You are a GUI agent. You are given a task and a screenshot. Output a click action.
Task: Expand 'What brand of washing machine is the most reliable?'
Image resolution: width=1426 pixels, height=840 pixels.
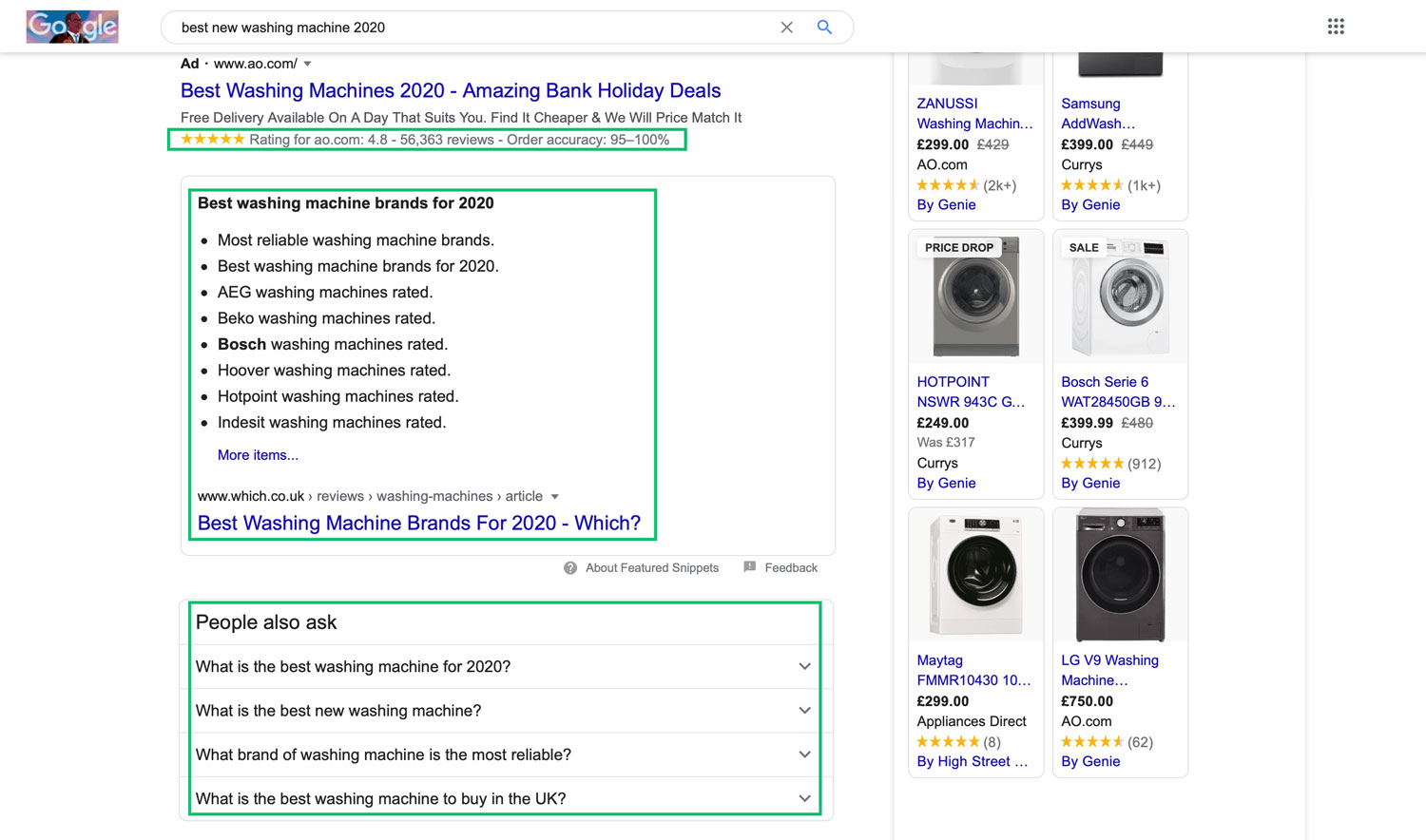click(x=506, y=754)
